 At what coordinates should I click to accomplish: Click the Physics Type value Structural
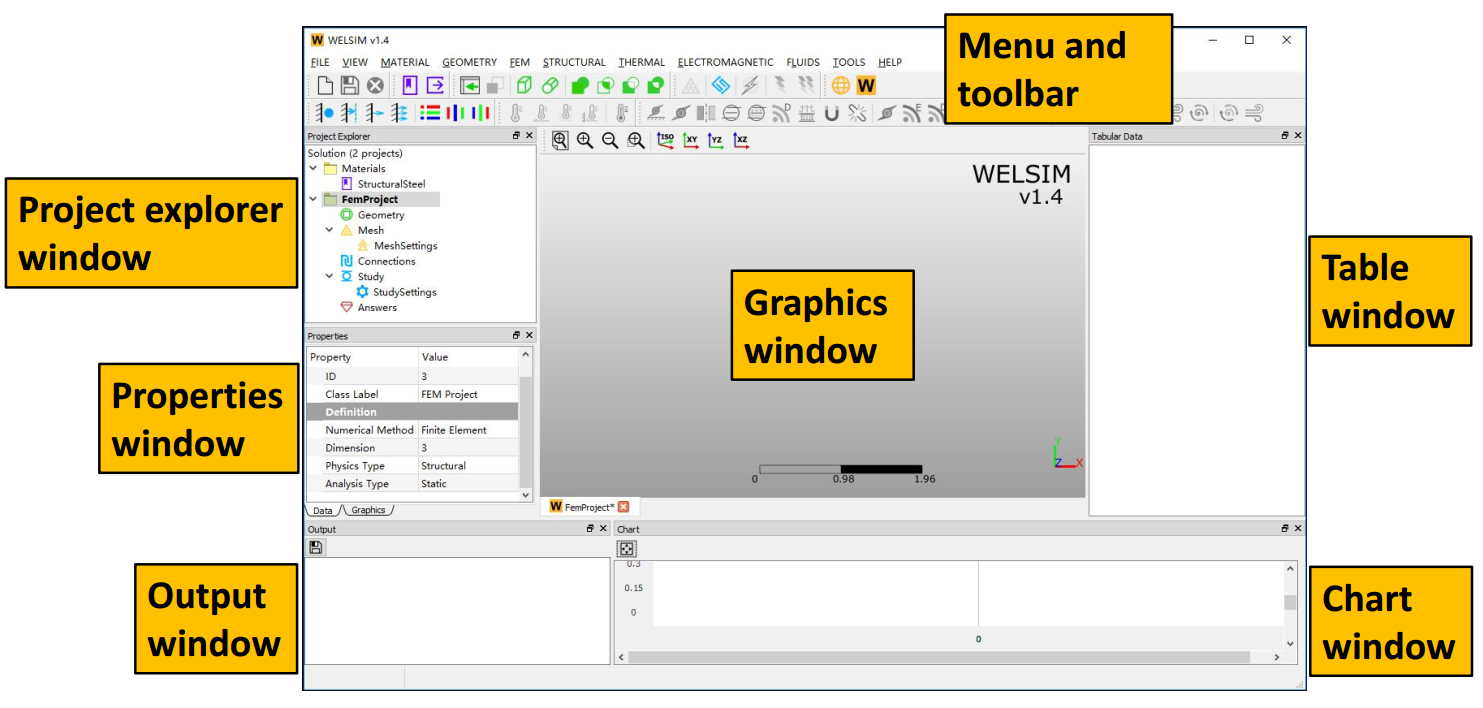point(443,466)
